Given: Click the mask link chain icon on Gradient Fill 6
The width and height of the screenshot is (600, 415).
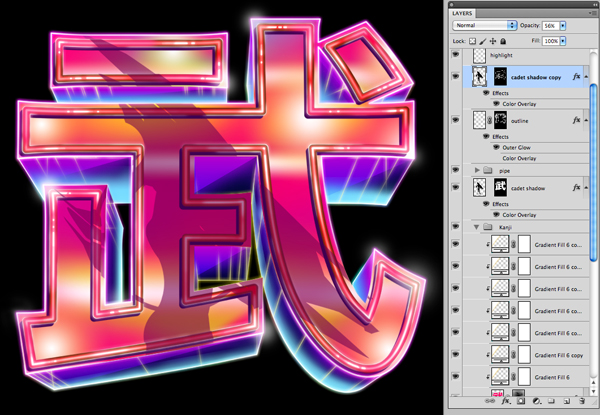Looking at the screenshot, I should pos(514,377).
